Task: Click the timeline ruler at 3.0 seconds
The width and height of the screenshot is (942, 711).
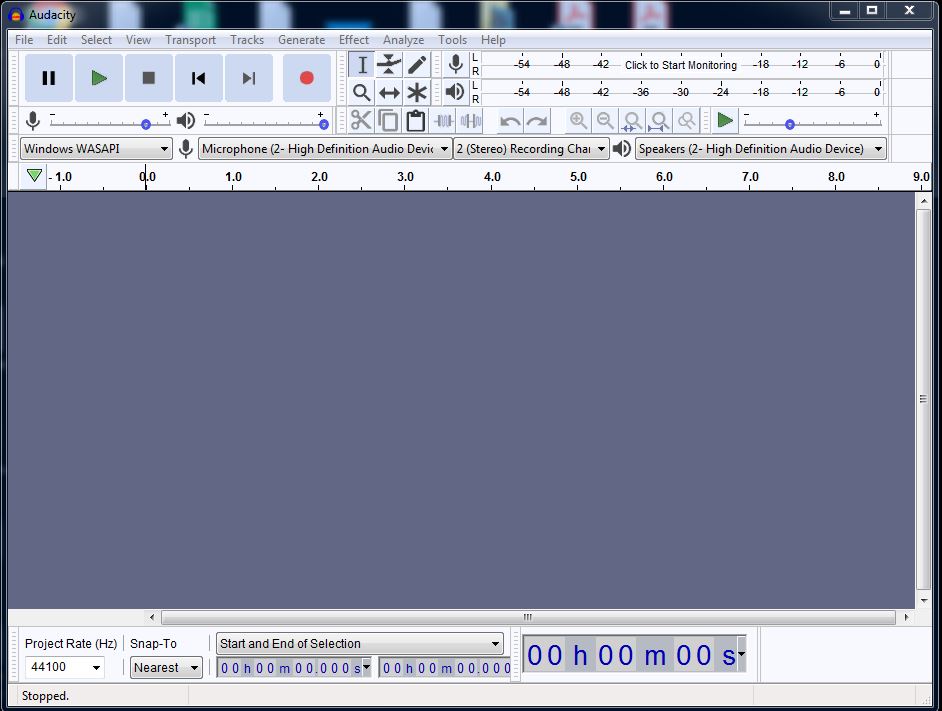Action: click(406, 177)
